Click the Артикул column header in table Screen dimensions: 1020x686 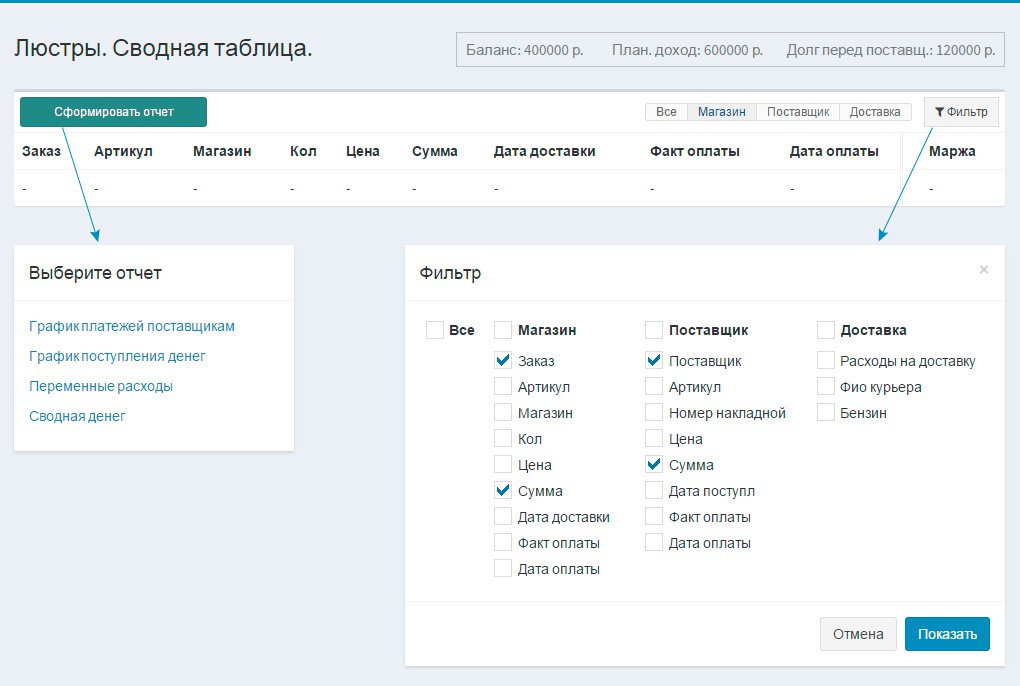tap(123, 152)
